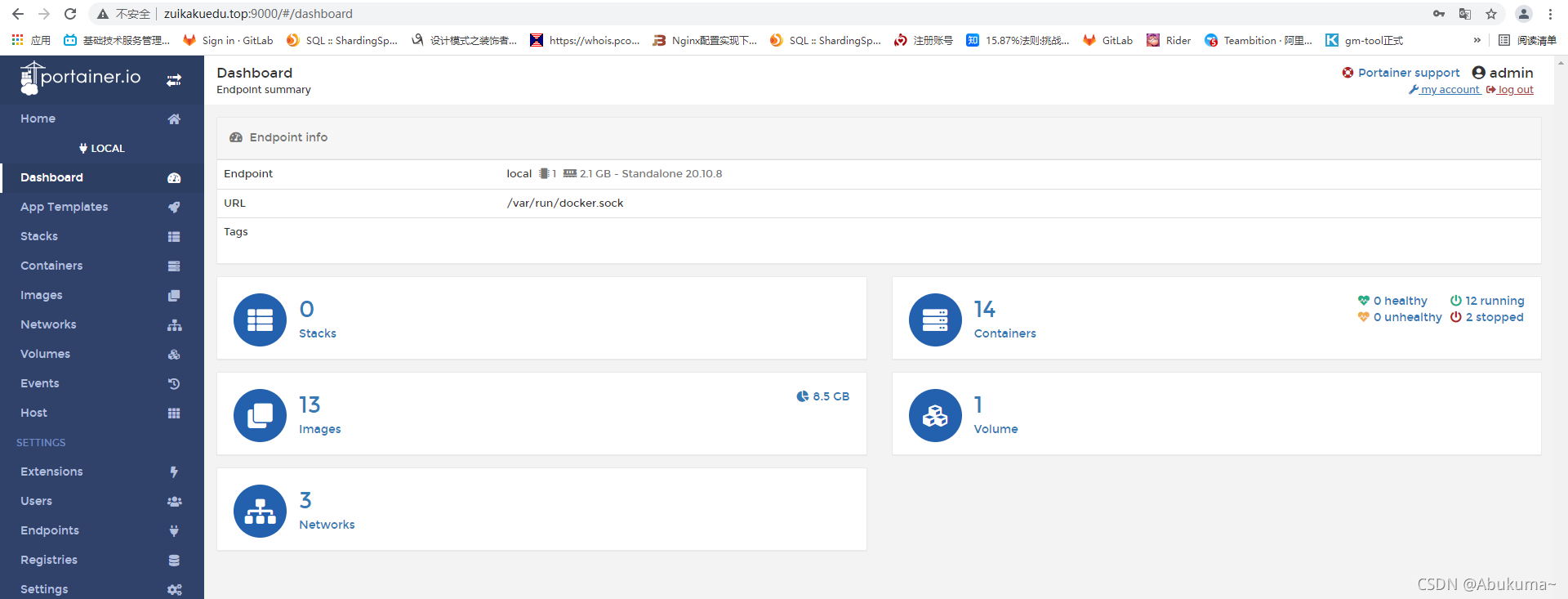This screenshot has height=599, width=1568.
Task: Click the Events history icon in sidebar
Action: coord(174,384)
